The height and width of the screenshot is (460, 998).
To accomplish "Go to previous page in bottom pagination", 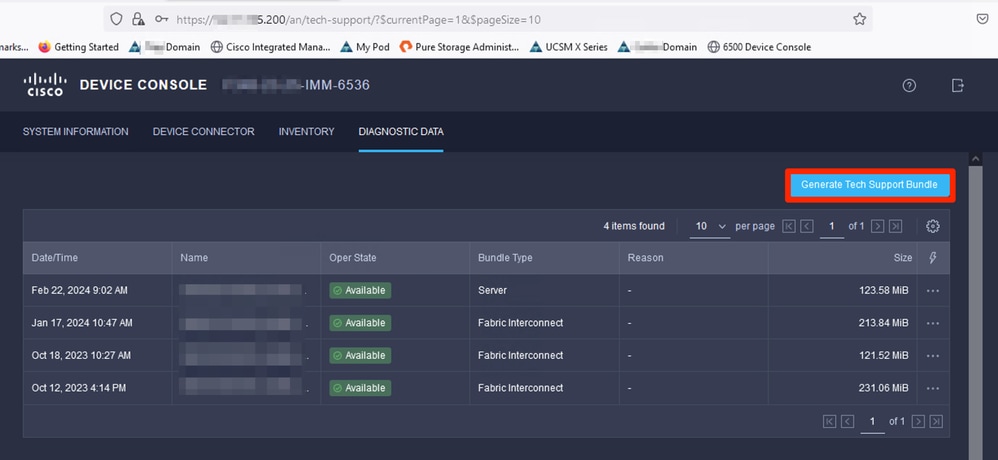I will coord(847,421).
